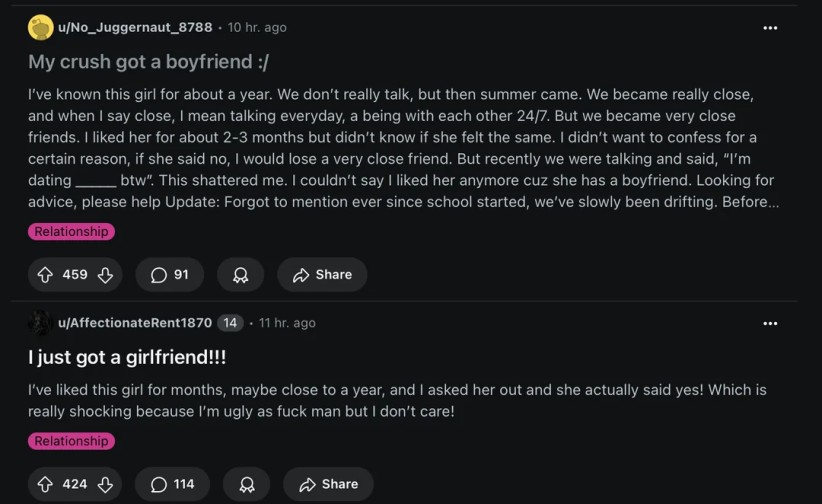Open the "I just got a girlfriend!!!" title
Screen dimensions: 822x504
pyautogui.click(x=127, y=357)
